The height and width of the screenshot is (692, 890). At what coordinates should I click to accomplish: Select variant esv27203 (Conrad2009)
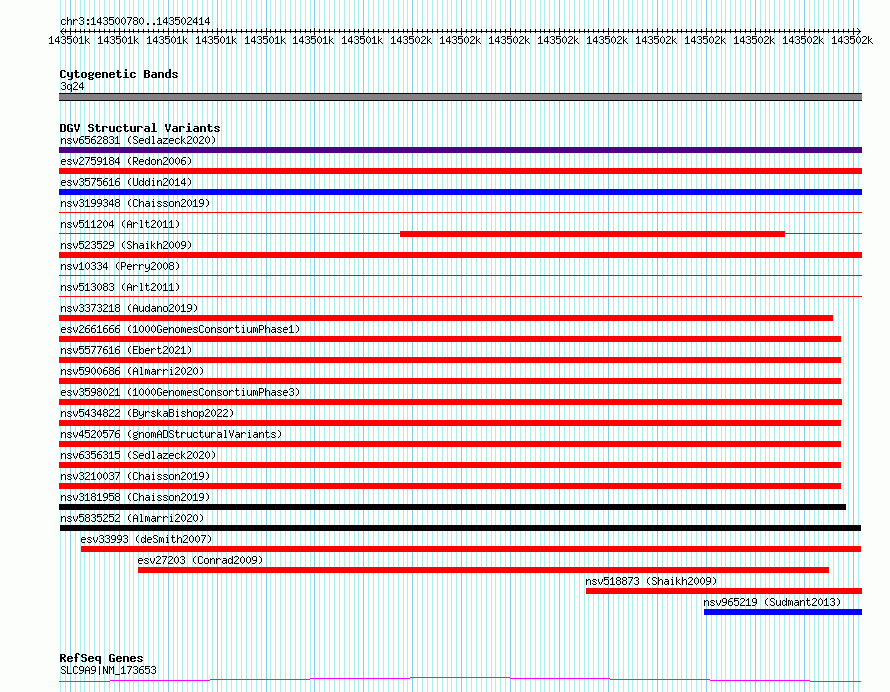[x=200, y=560]
